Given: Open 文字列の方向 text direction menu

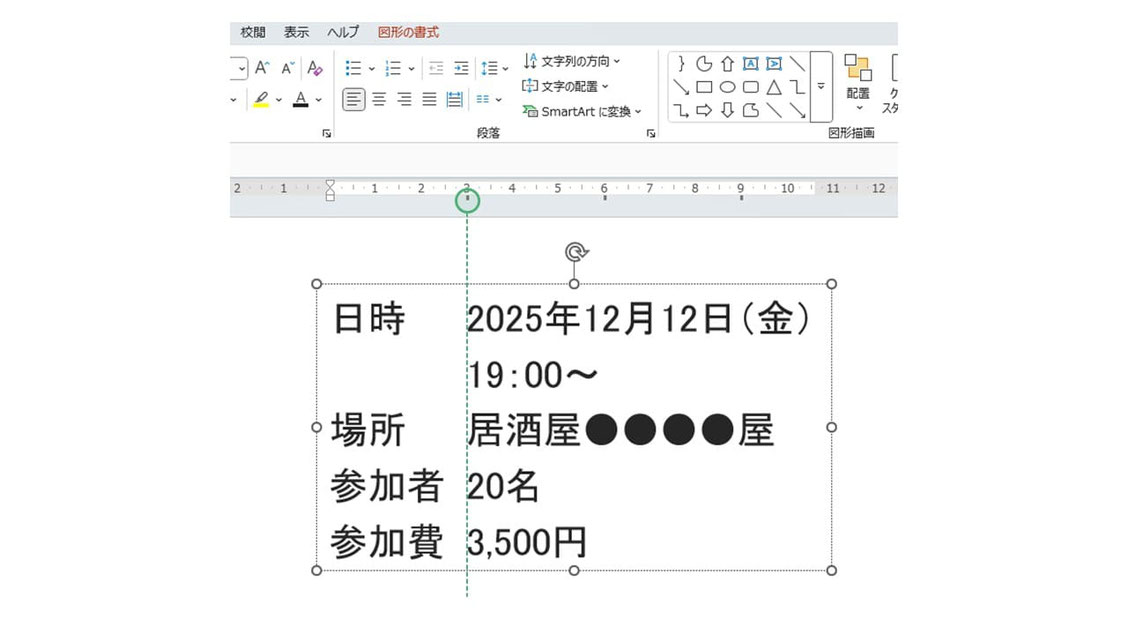Looking at the screenshot, I should click(x=572, y=61).
